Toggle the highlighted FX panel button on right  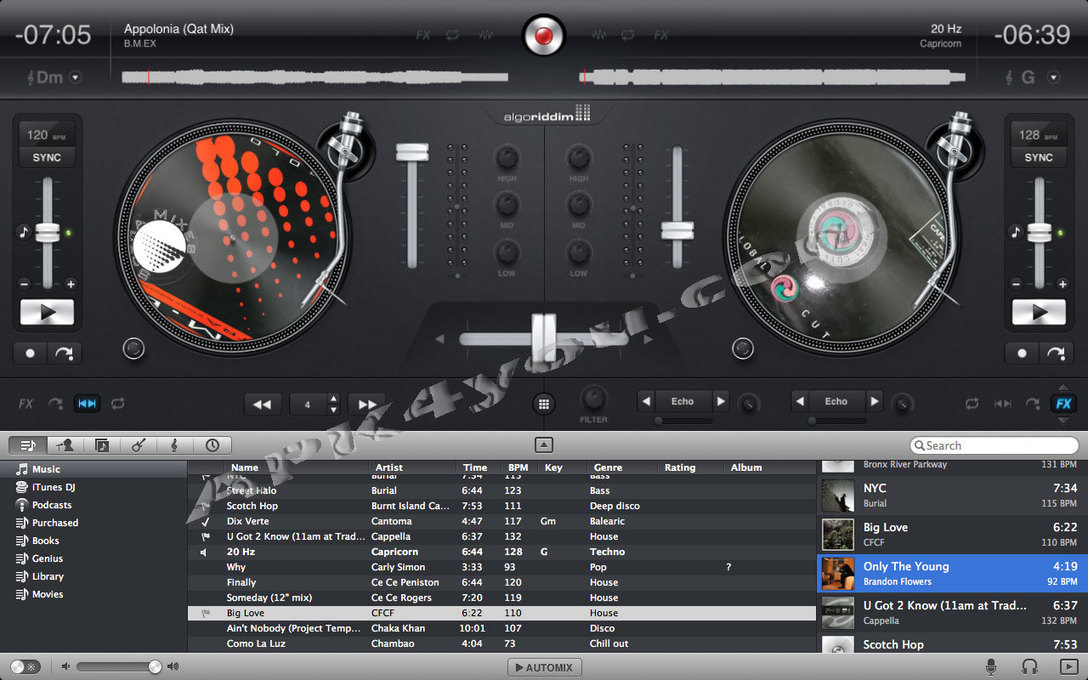pyautogui.click(x=1064, y=404)
